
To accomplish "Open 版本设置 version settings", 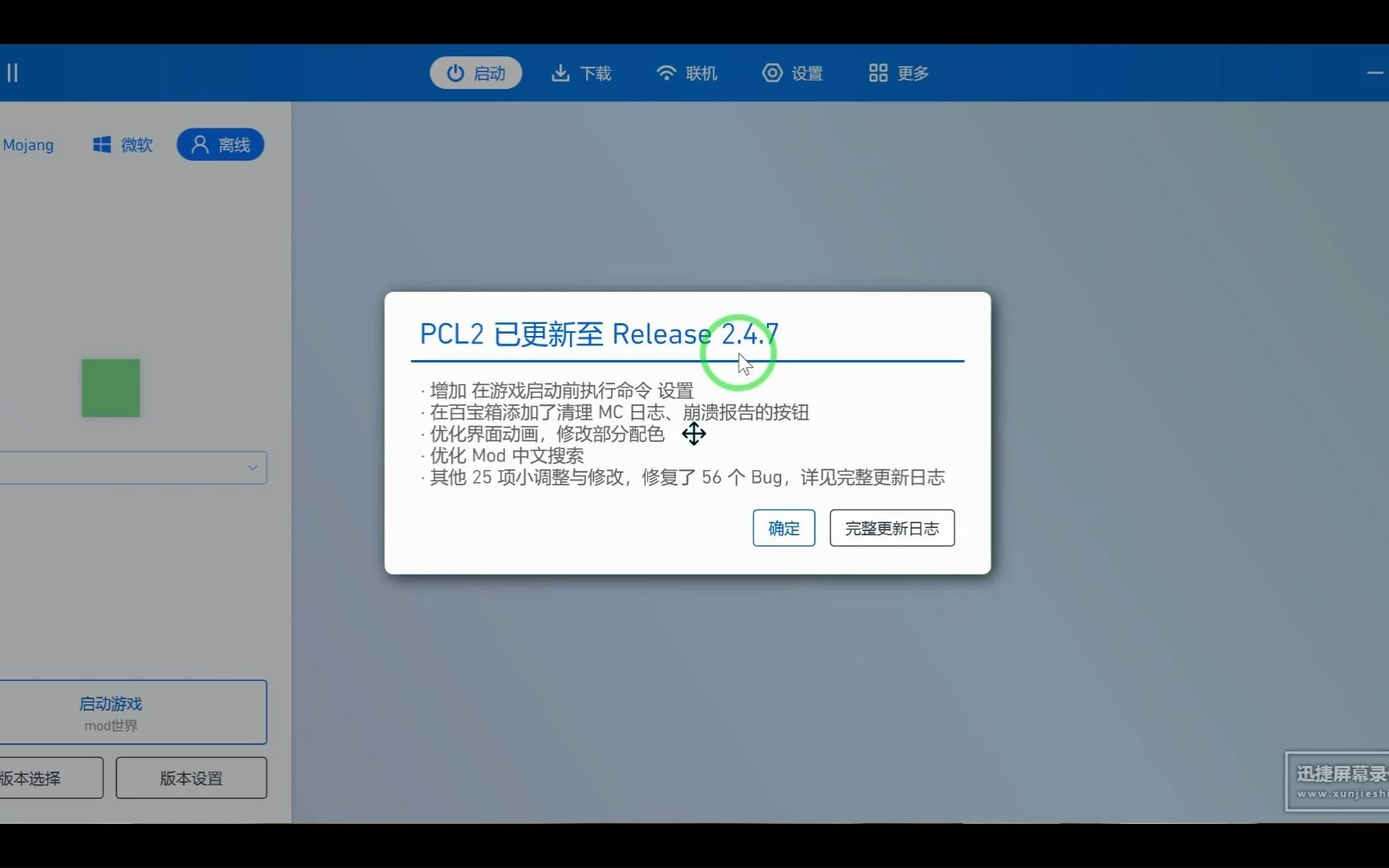I will [x=191, y=778].
